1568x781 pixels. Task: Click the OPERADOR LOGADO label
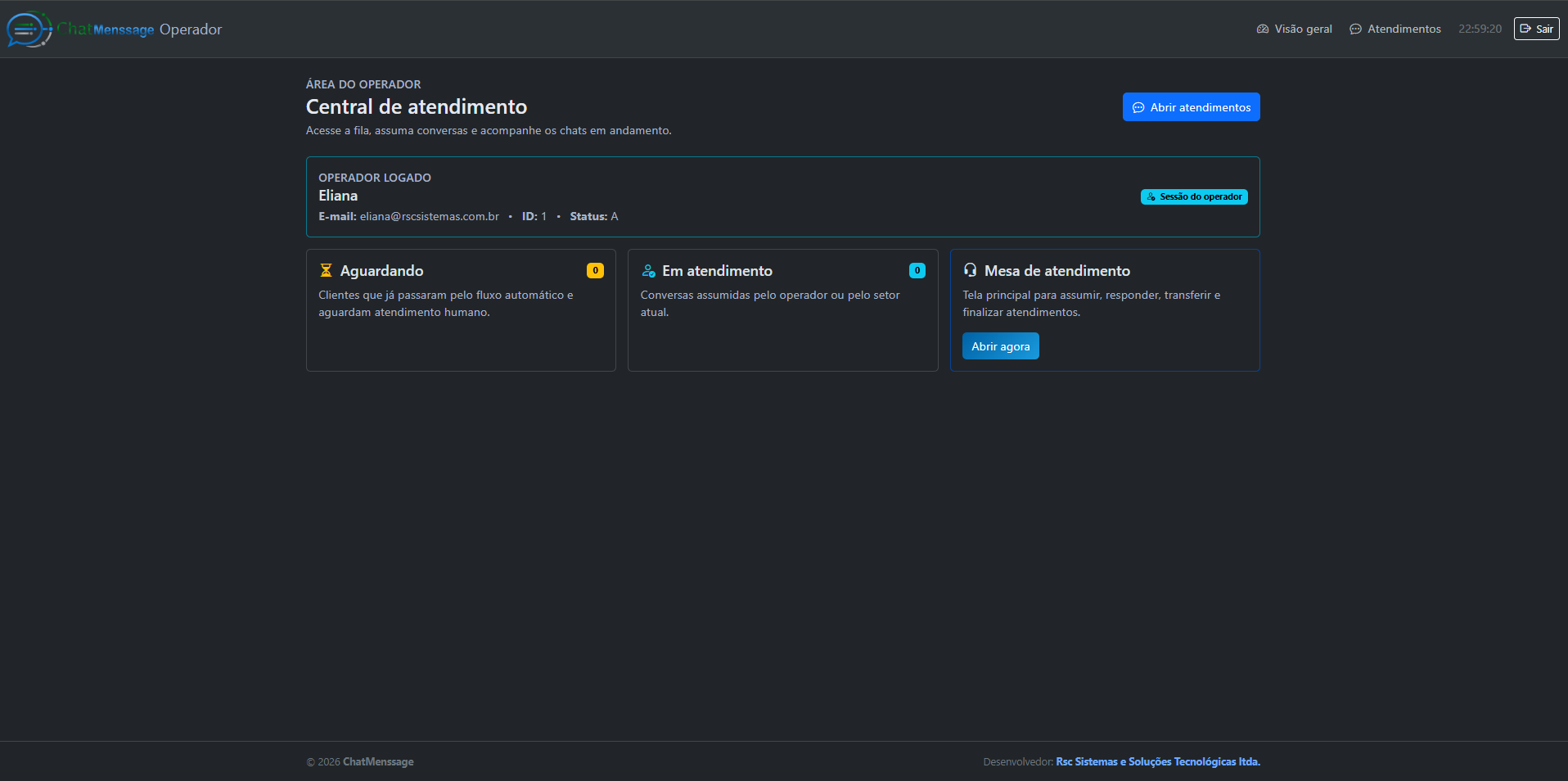(x=375, y=178)
